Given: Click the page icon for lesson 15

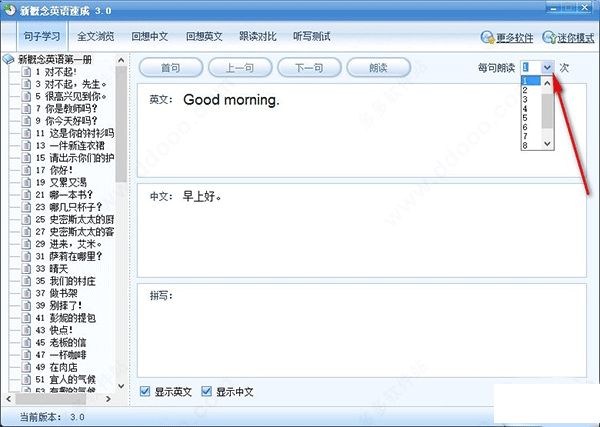Looking at the screenshot, I should pyautogui.click(x=26, y=158).
